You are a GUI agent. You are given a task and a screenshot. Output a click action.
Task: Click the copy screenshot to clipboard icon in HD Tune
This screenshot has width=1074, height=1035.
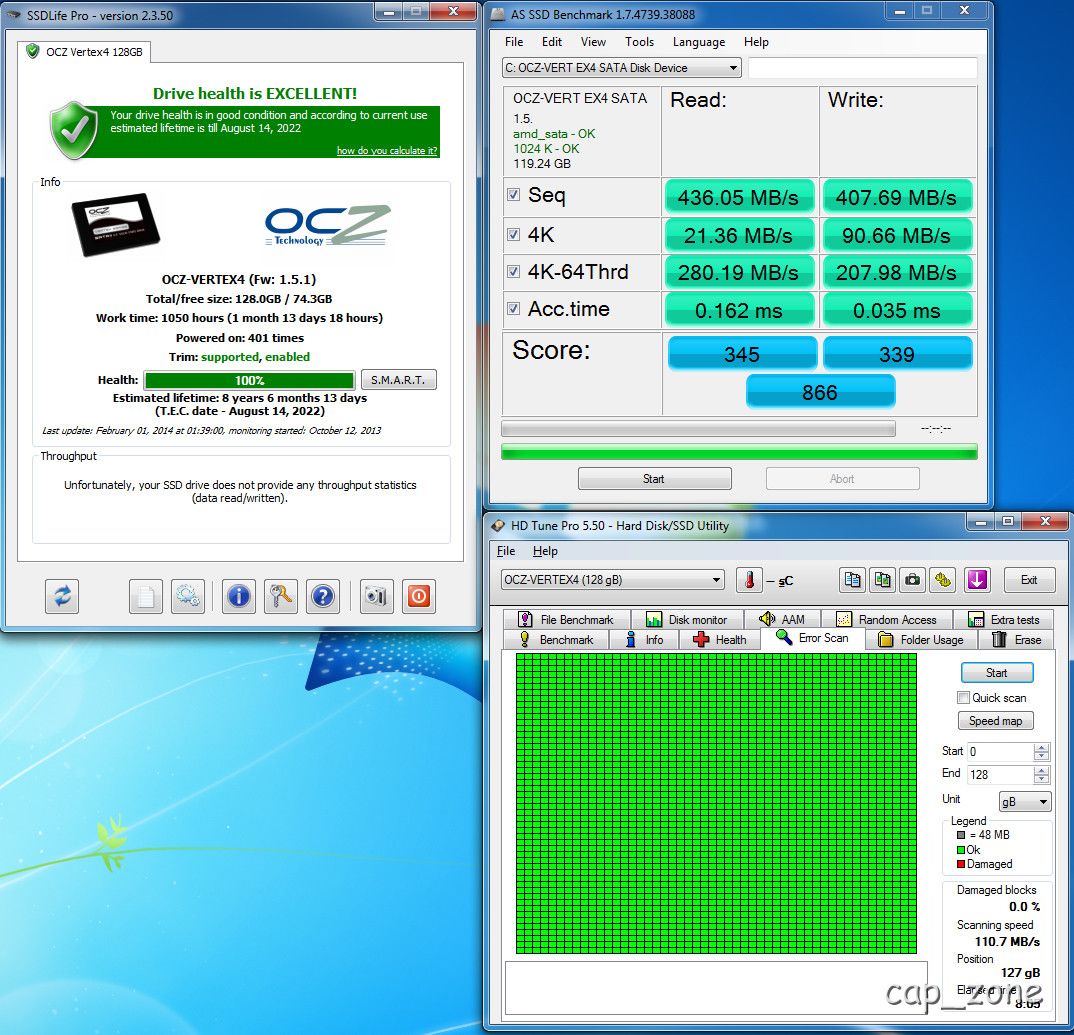click(882, 580)
